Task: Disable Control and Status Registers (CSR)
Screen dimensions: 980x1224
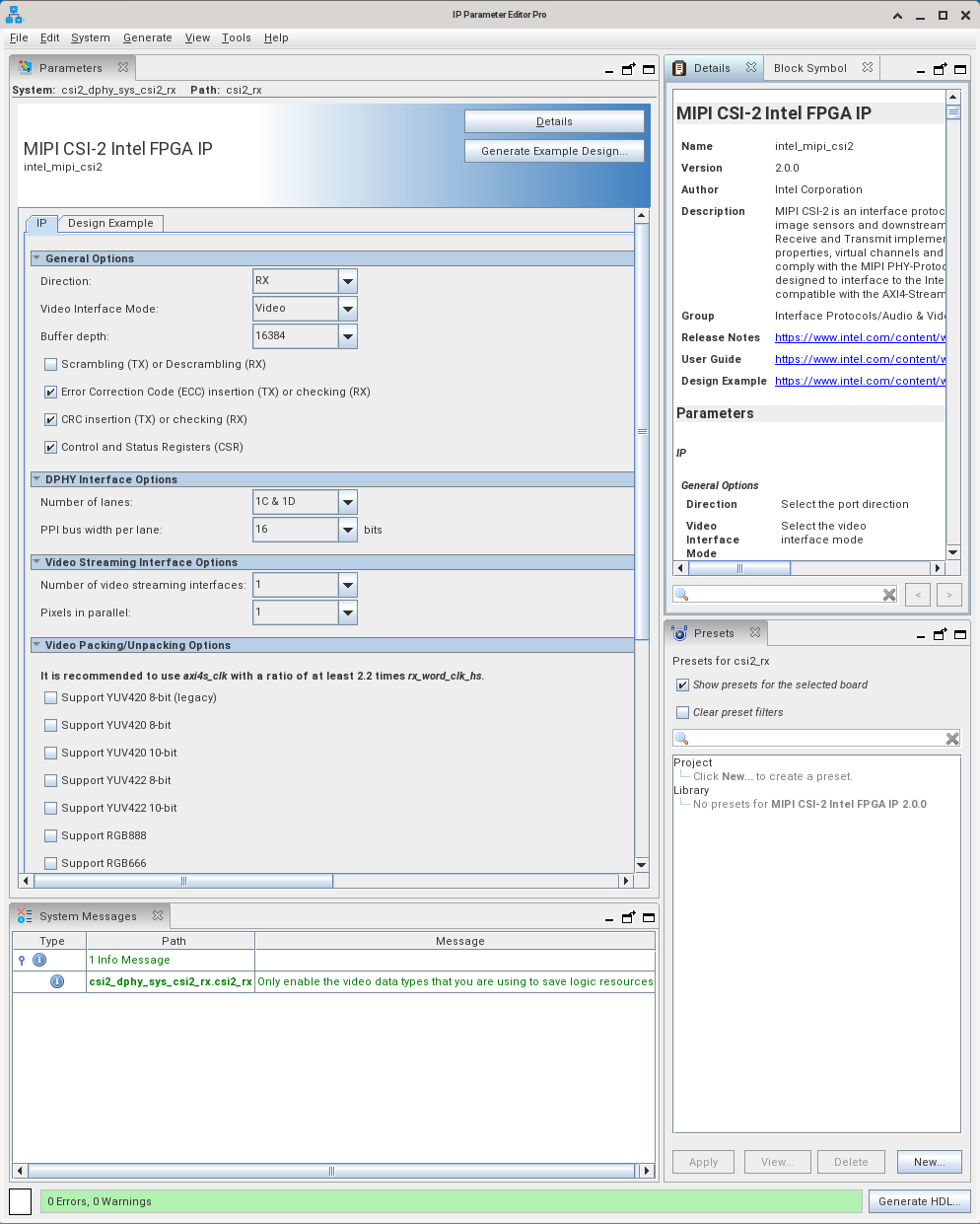Action: tap(51, 448)
